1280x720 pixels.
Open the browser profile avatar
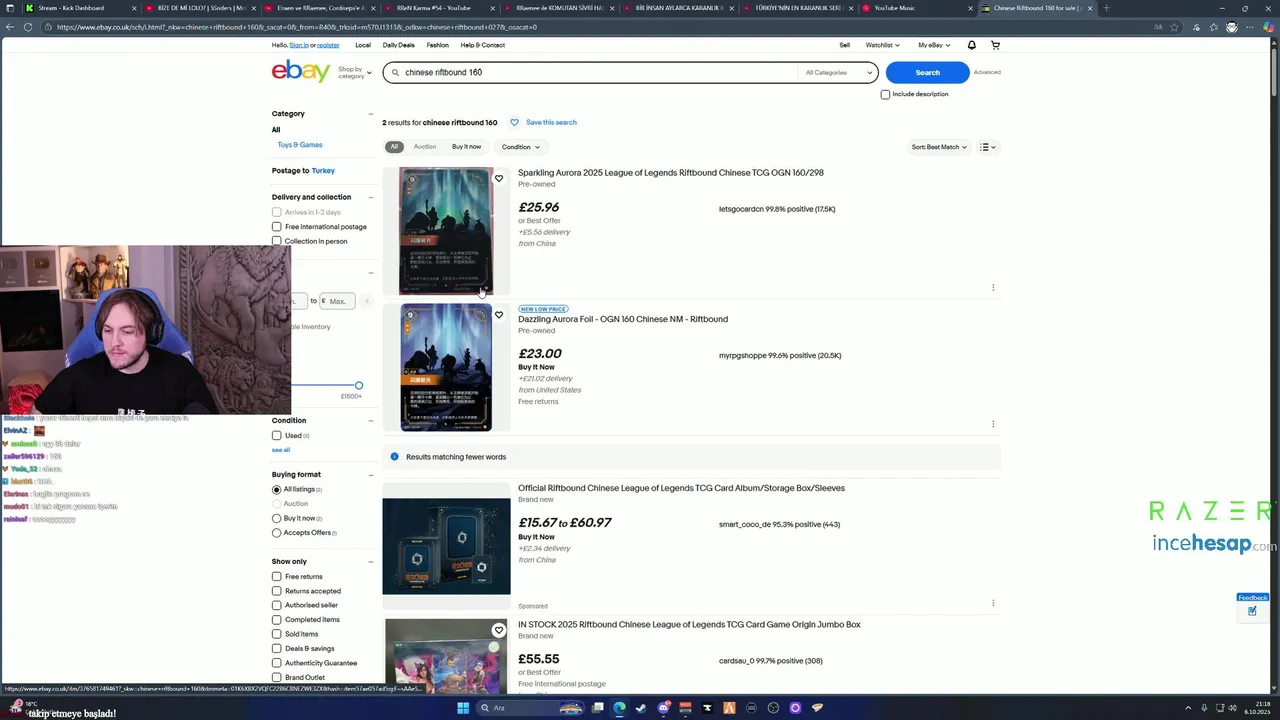[1231, 27]
